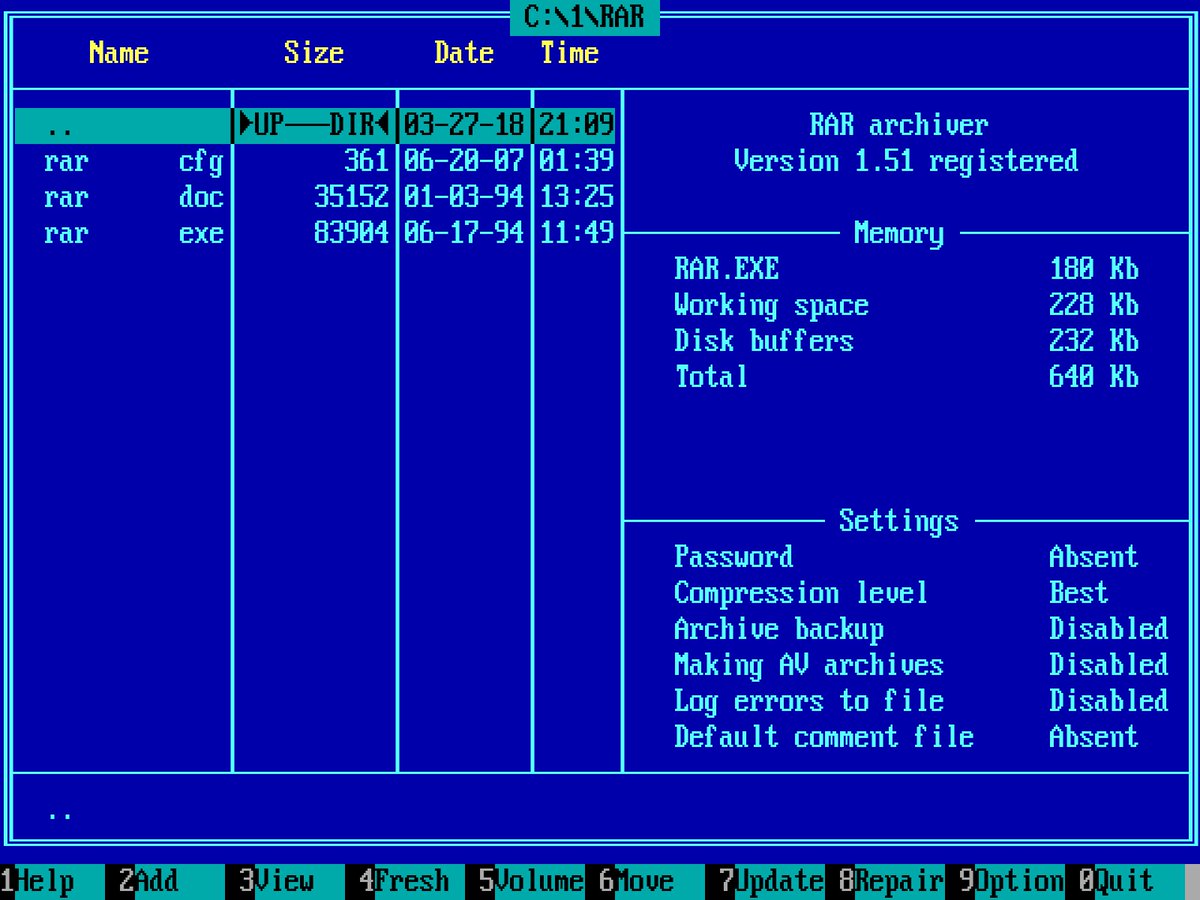Viewport: 1200px width, 900px height.
Task: Click the 'Disk buffers' label
Action: pyautogui.click(x=764, y=341)
